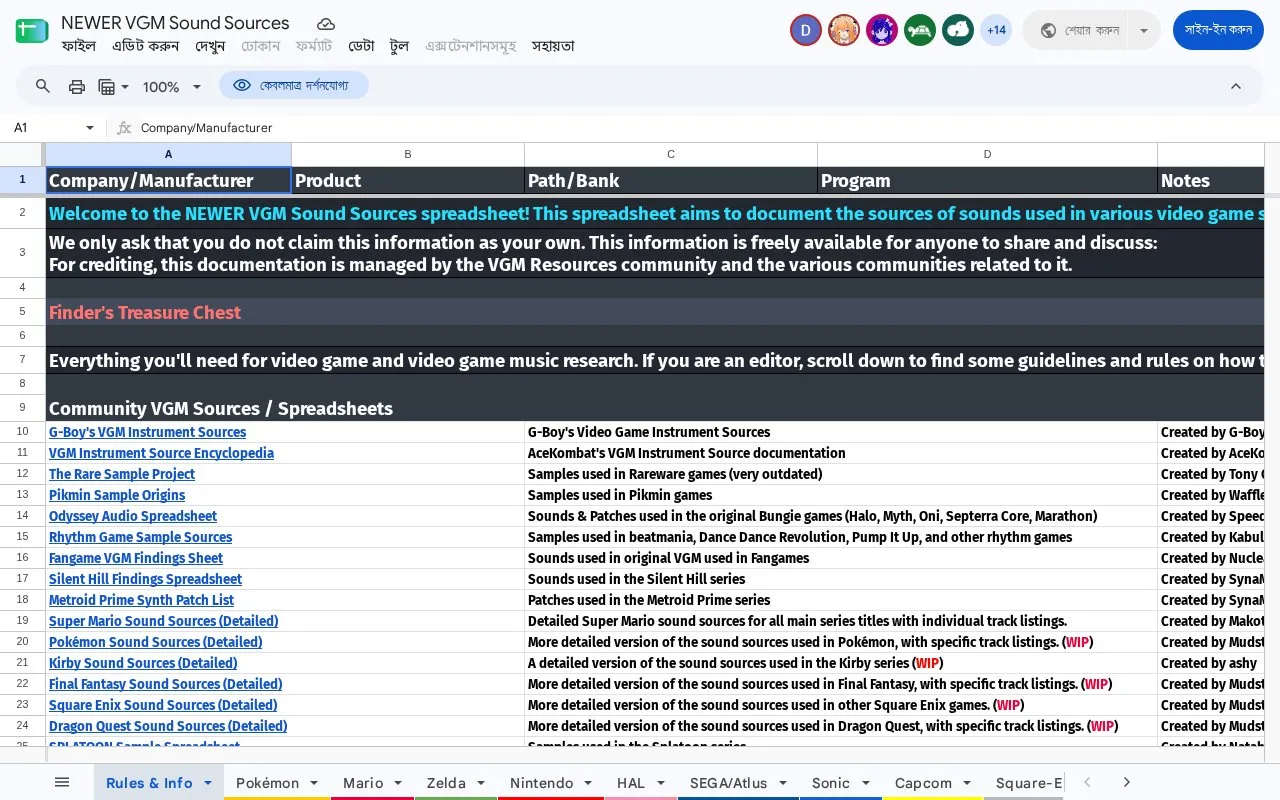The image size is (1280, 800).
Task: Open the Pokémon tab dropdown arrow
Action: tap(314, 783)
